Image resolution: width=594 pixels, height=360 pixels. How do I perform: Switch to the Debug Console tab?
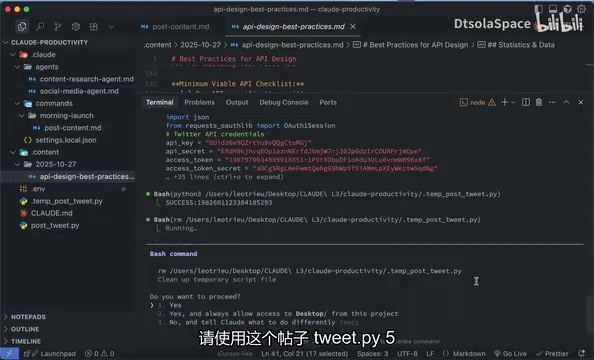coord(284,102)
